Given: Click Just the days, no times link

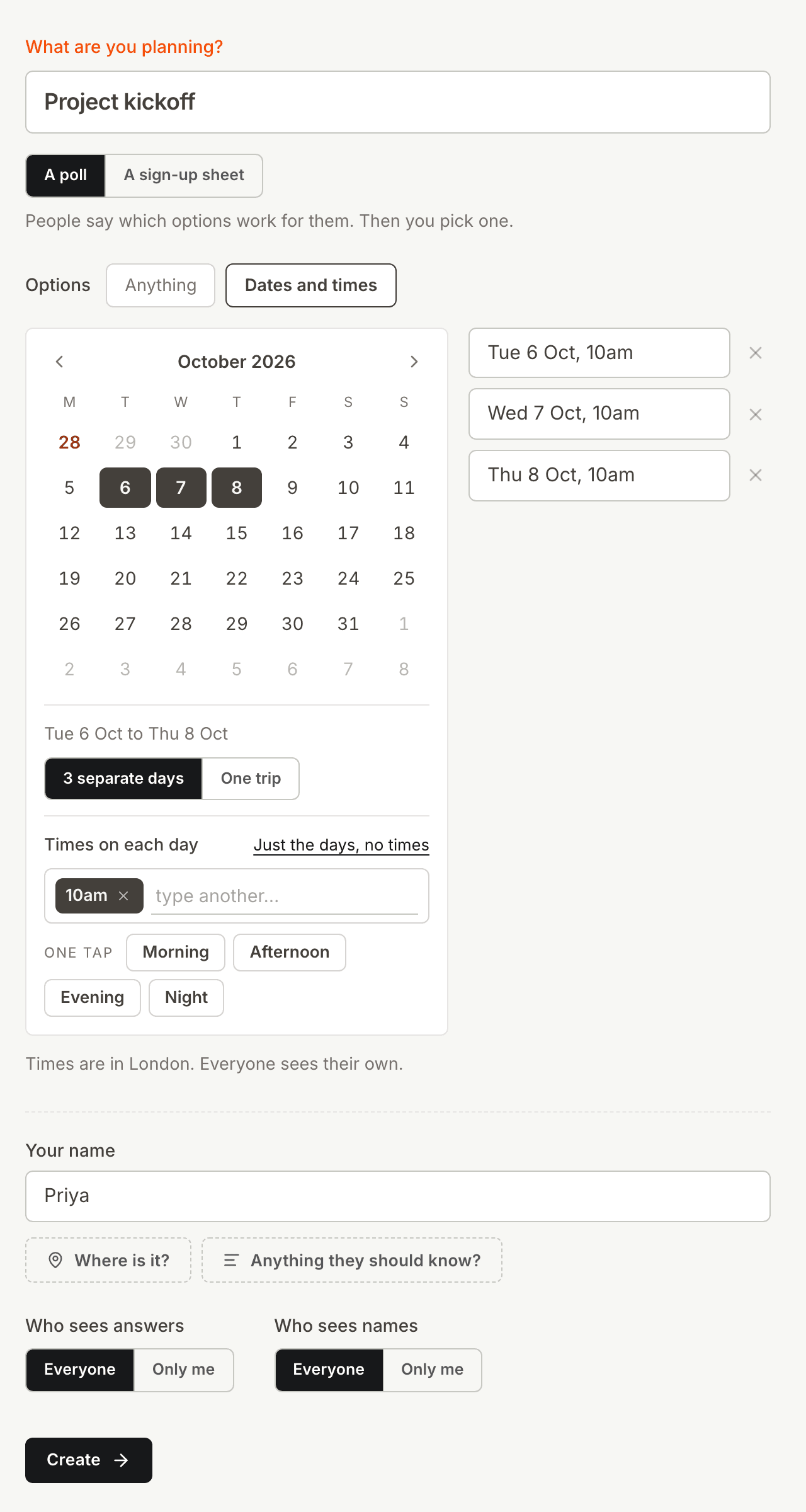Looking at the screenshot, I should 341,845.
